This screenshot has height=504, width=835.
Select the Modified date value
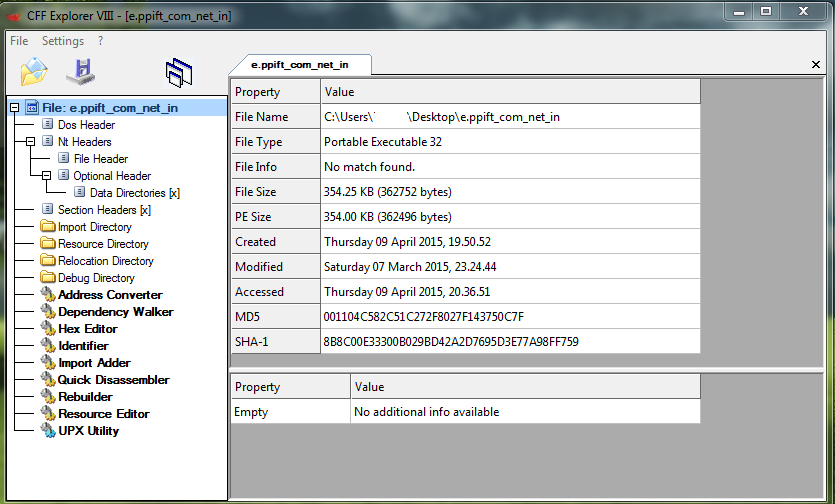pyautogui.click(x=511, y=267)
